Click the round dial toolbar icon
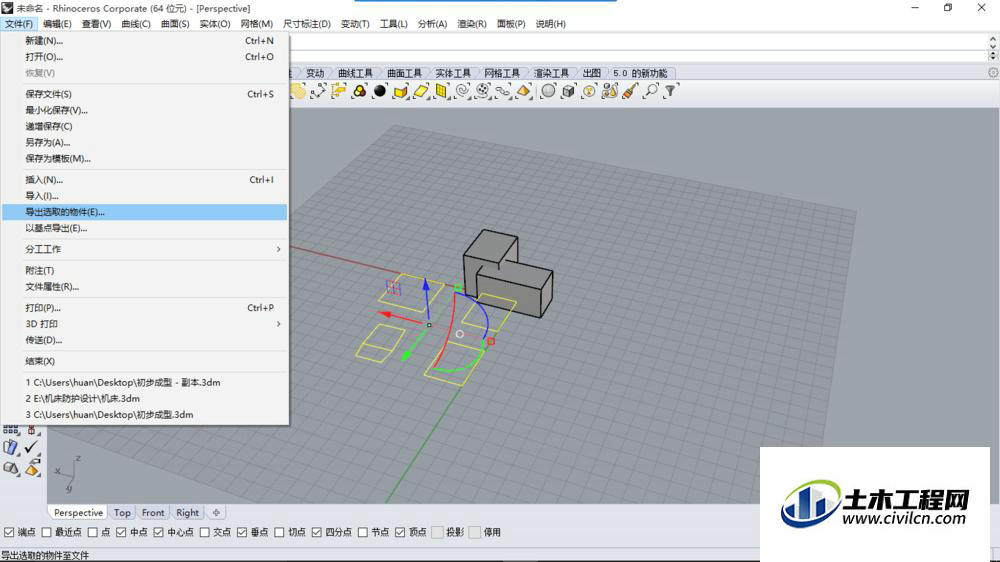The image size is (1000, 562). [x=589, y=91]
